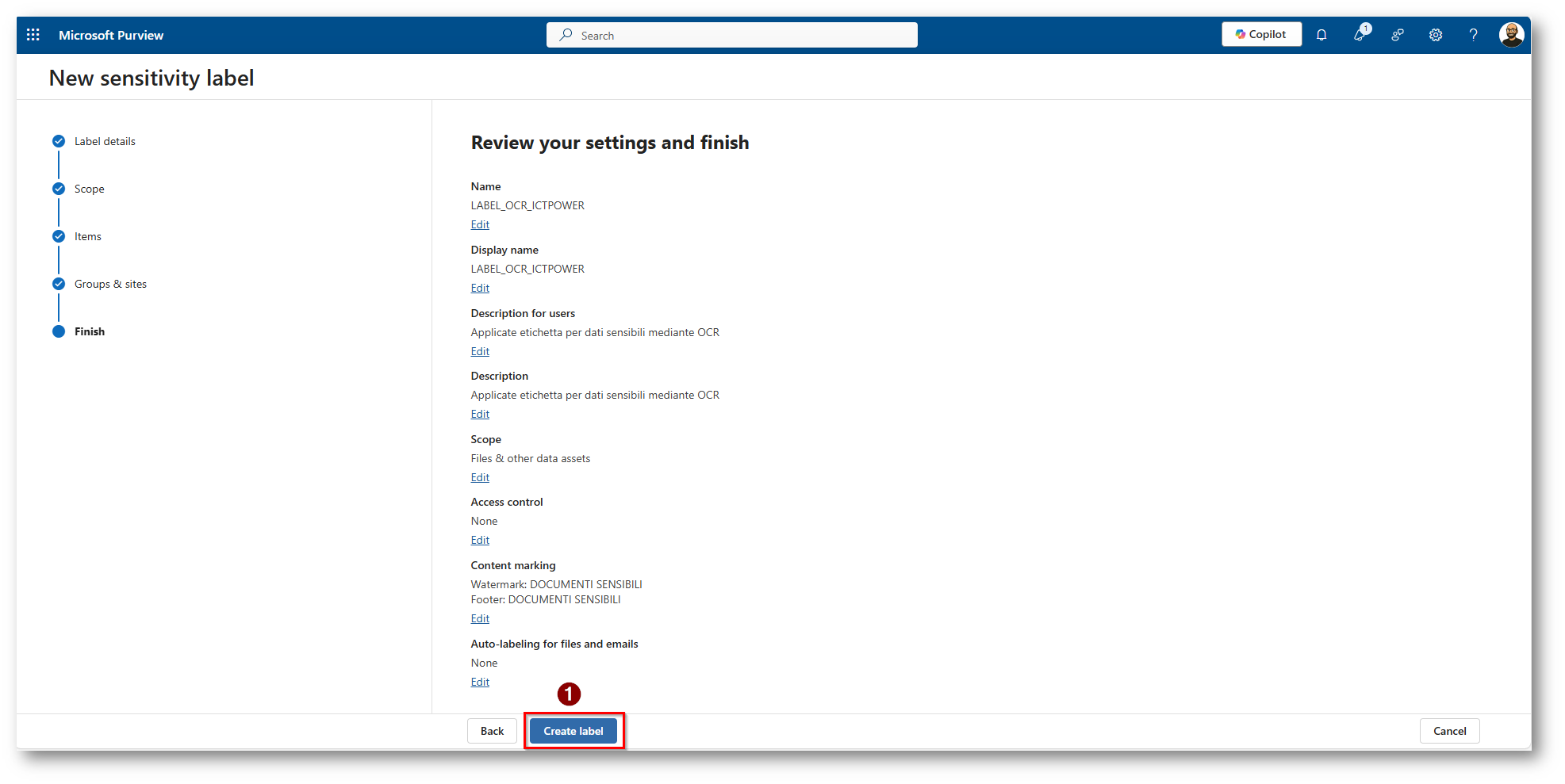Open the announcements megaphone icon with badge
Image resolution: width=1565 pixels, height=784 pixels.
[x=1360, y=34]
